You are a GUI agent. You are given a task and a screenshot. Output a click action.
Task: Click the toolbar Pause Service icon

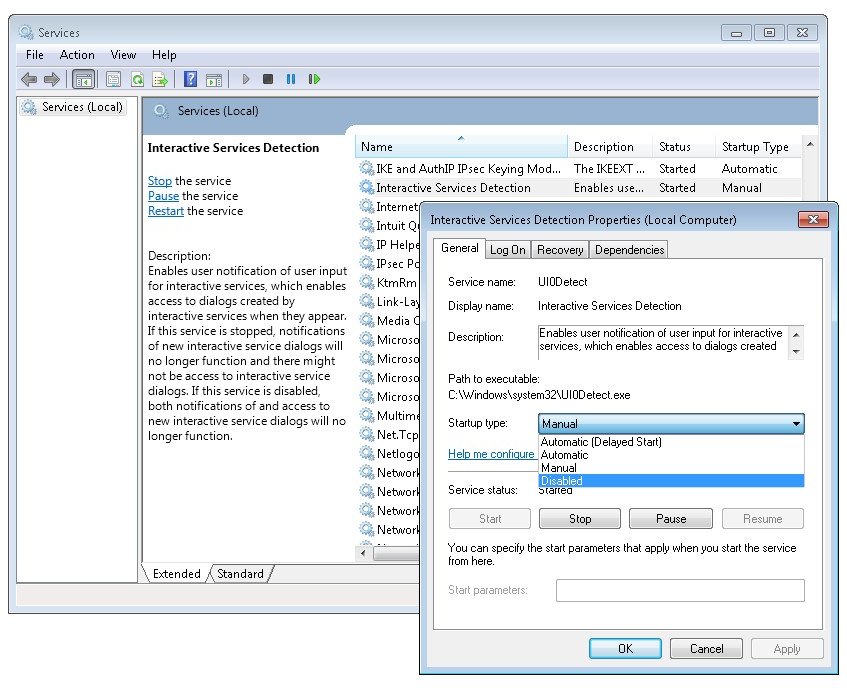coord(291,79)
